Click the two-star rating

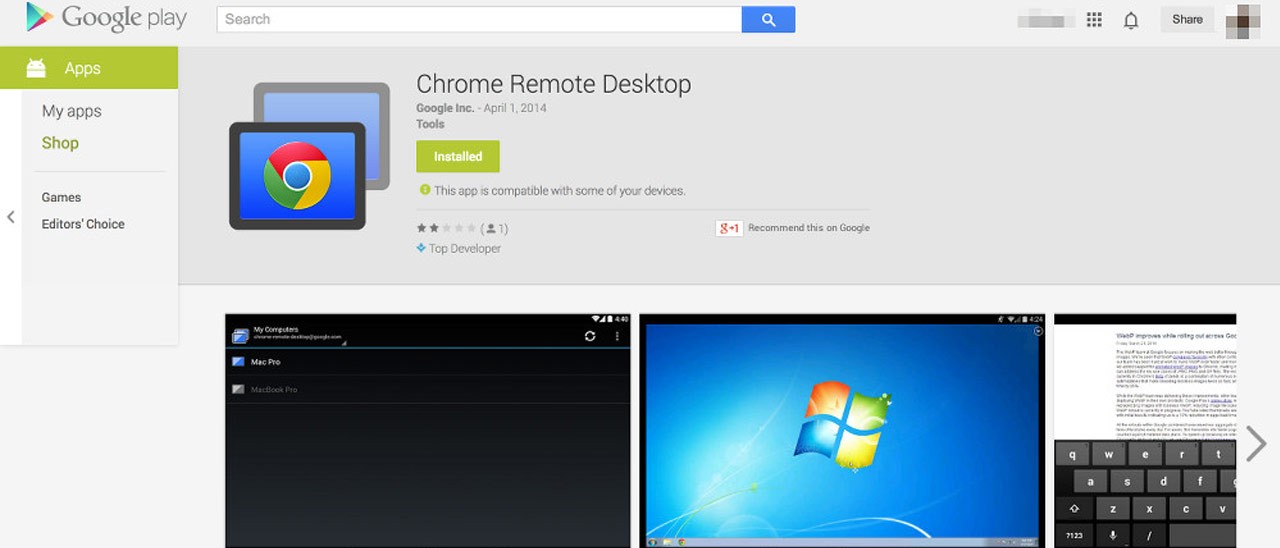pos(446,228)
